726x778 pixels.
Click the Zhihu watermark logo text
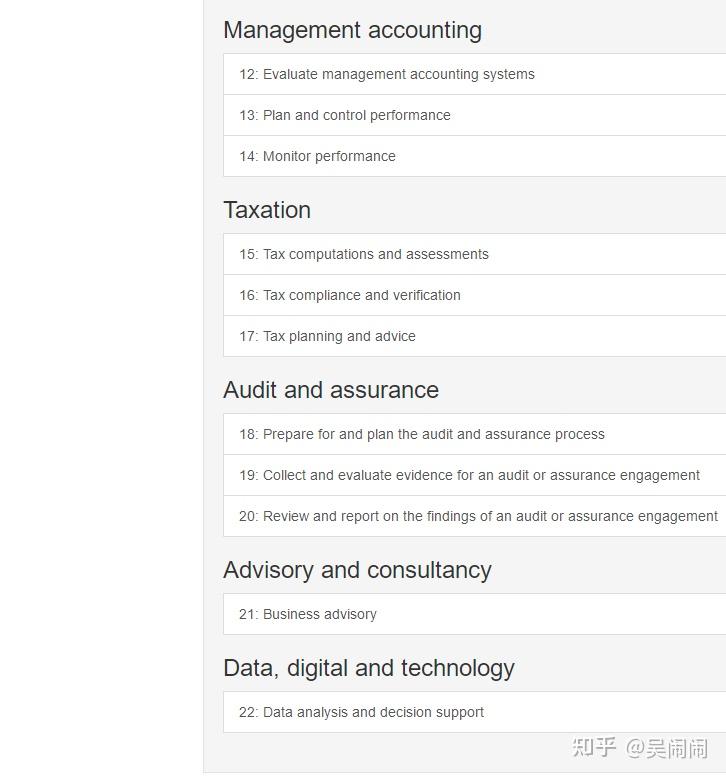tap(594, 747)
